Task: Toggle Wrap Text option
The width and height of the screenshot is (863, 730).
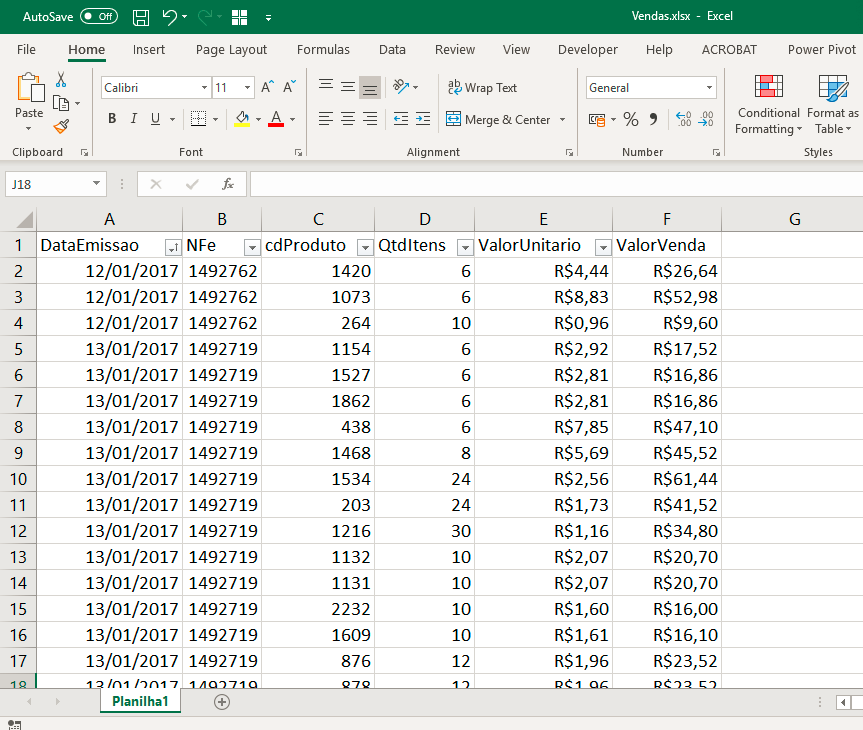Action: [x=482, y=88]
